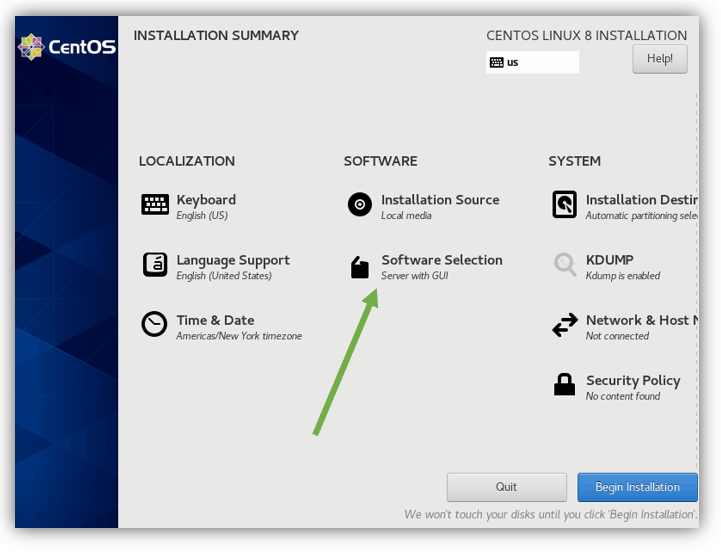The image size is (721, 560).
Task: Click 'Not connected' status text
Action: [x=617, y=336]
